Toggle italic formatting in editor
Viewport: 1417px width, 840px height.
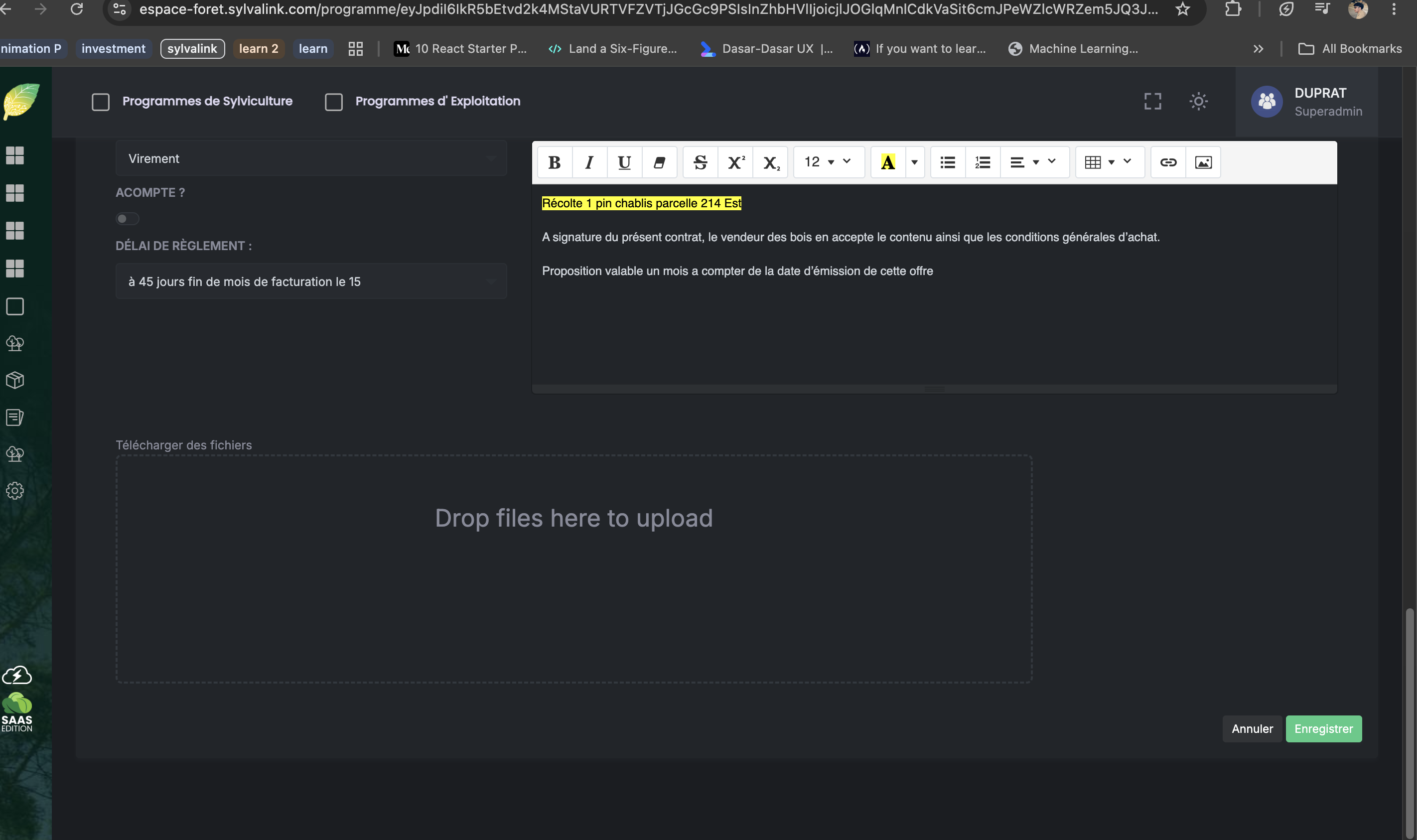589,162
